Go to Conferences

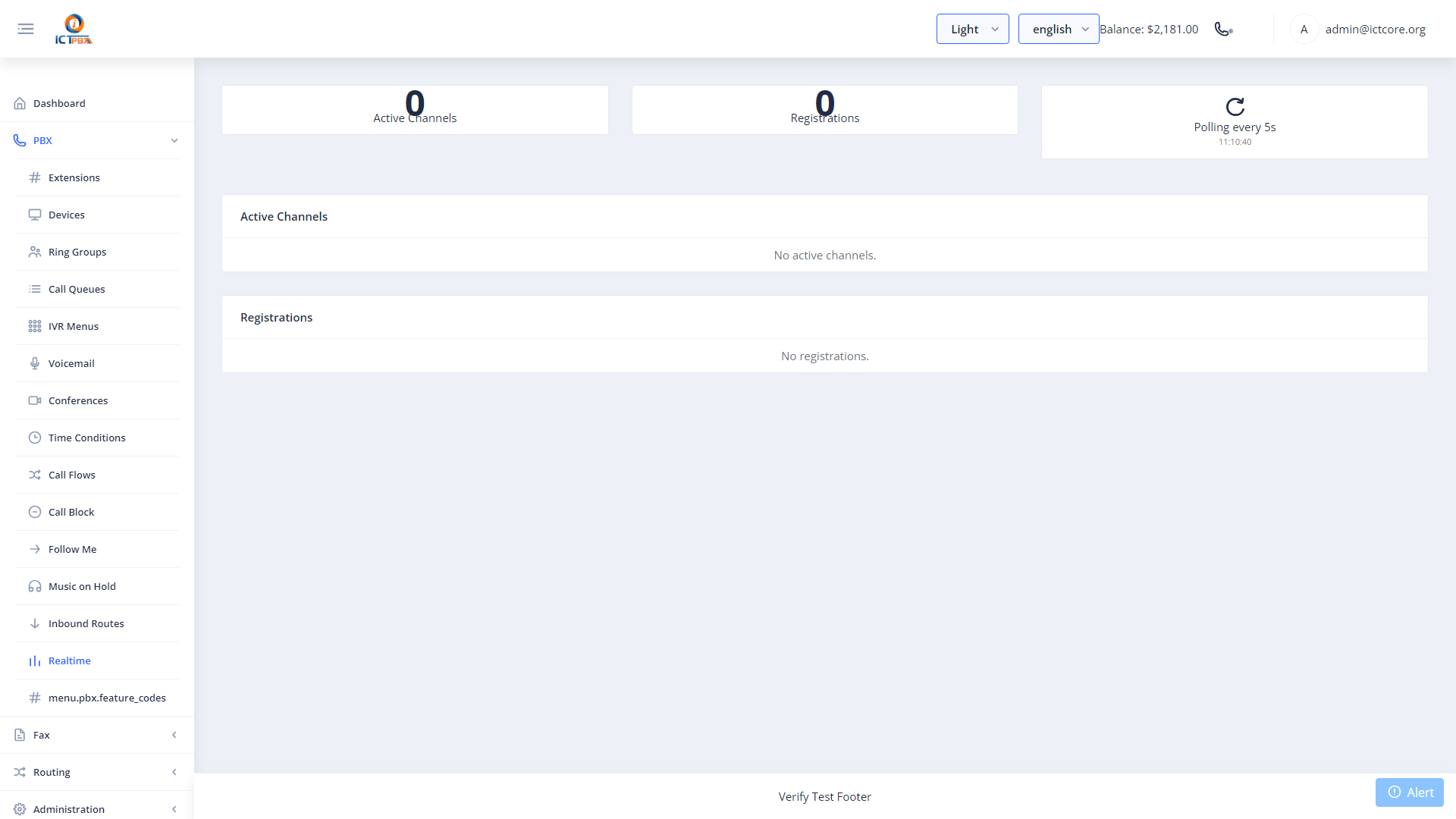(x=97, y=400)
